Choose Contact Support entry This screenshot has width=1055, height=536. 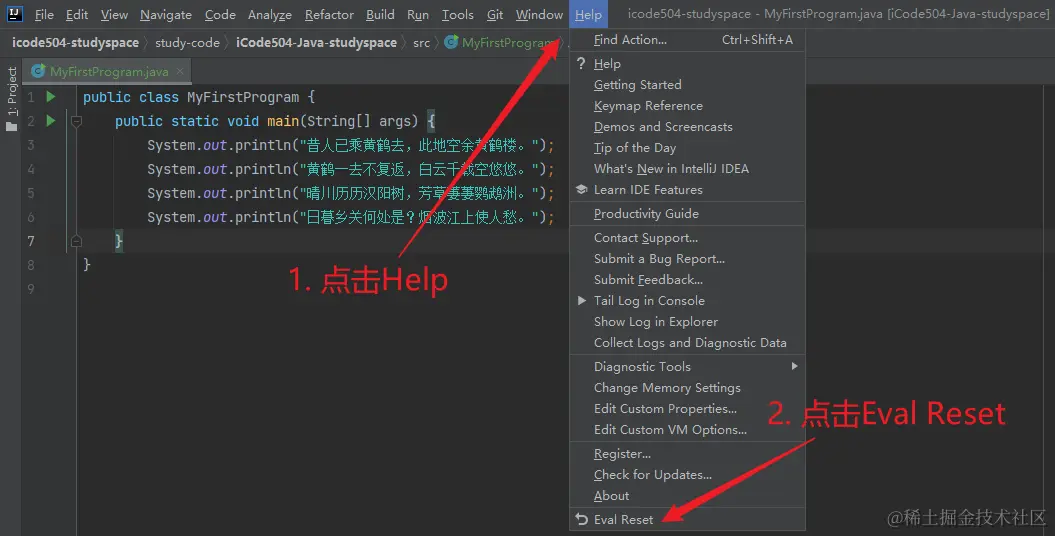688,237
